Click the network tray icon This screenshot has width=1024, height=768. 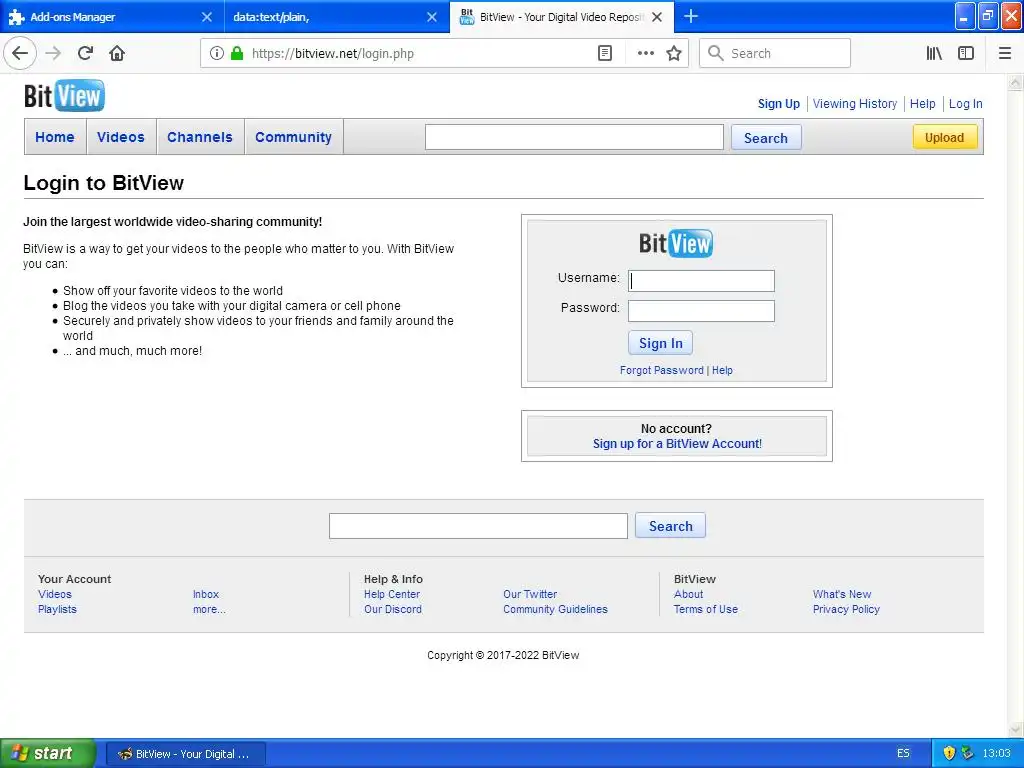[x=967, y=753]
